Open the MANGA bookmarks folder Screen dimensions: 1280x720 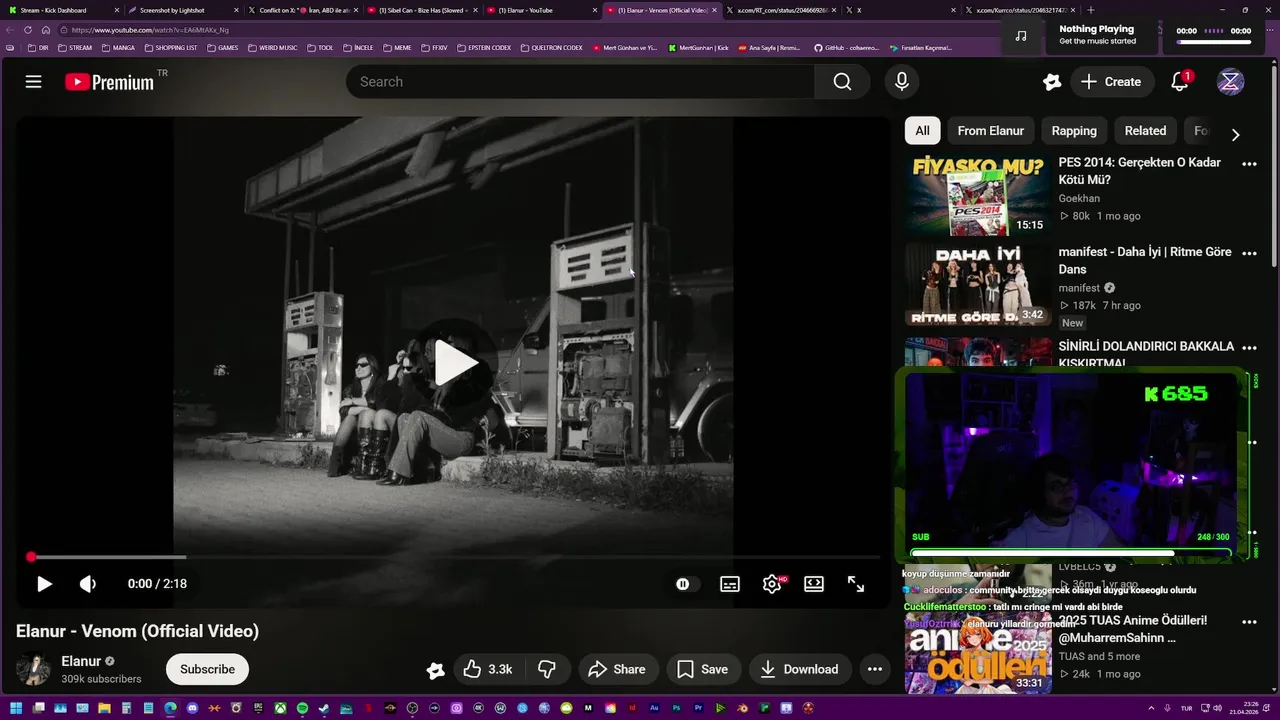[119, 47]
